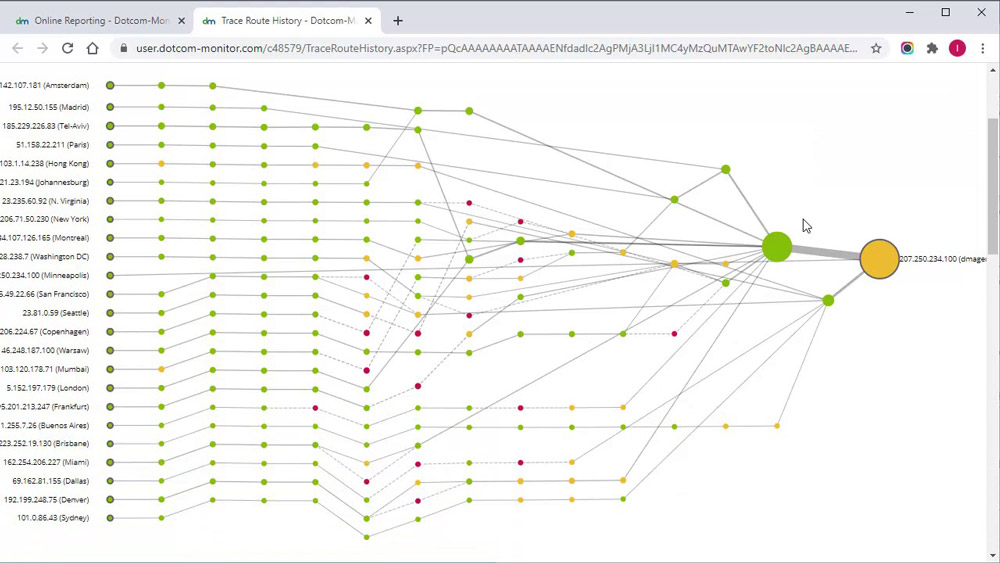Click the large yellow destination node 207.250.234.100

coord(879,259)
